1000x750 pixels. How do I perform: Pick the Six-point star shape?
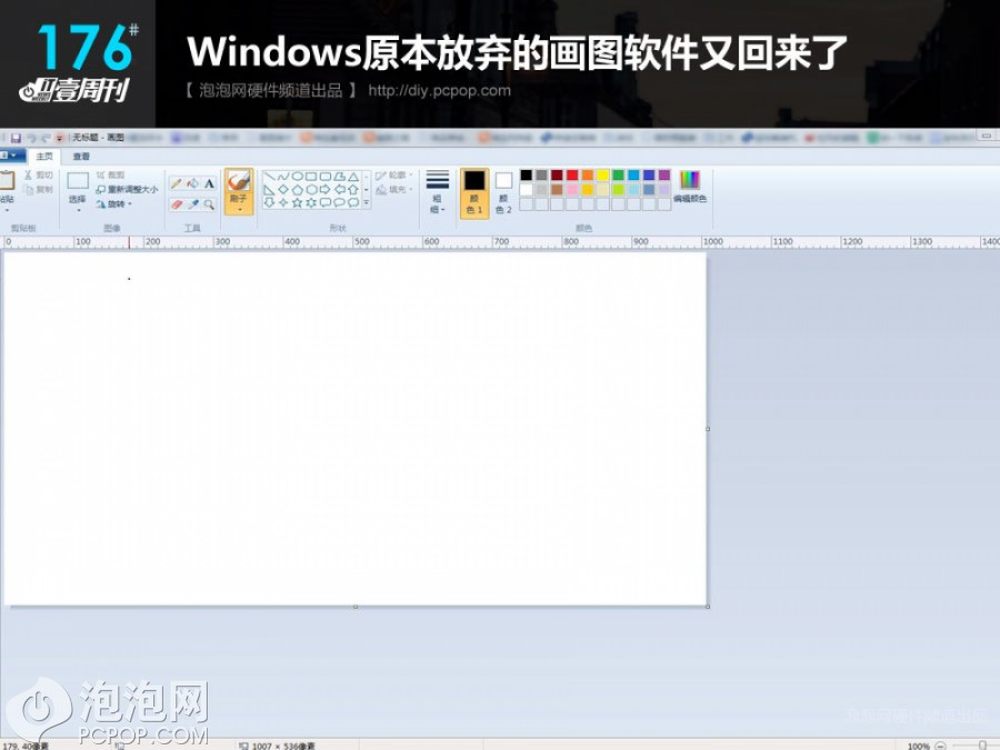coord(311,202)
